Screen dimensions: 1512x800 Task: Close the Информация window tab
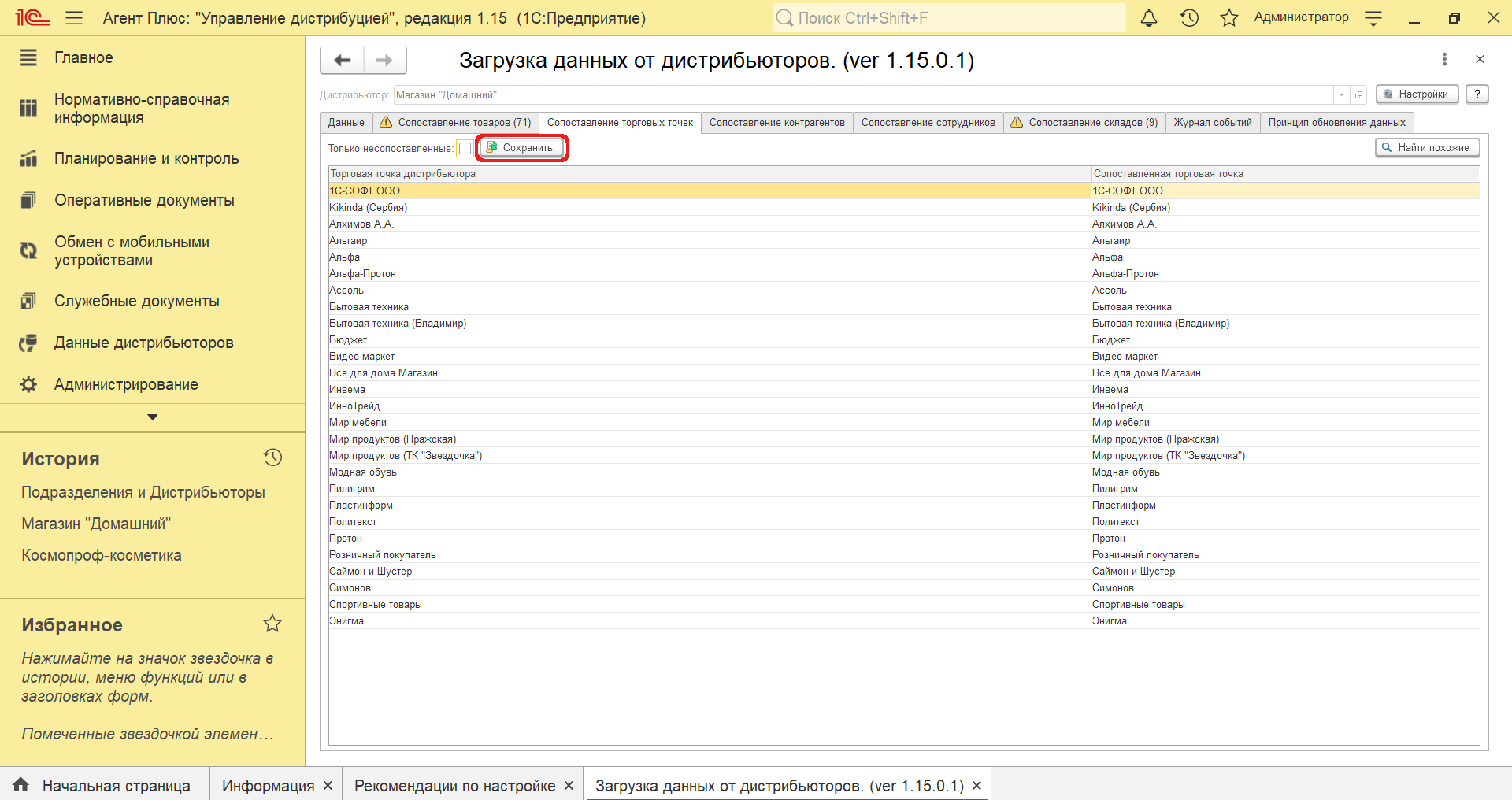pos(328,786)
